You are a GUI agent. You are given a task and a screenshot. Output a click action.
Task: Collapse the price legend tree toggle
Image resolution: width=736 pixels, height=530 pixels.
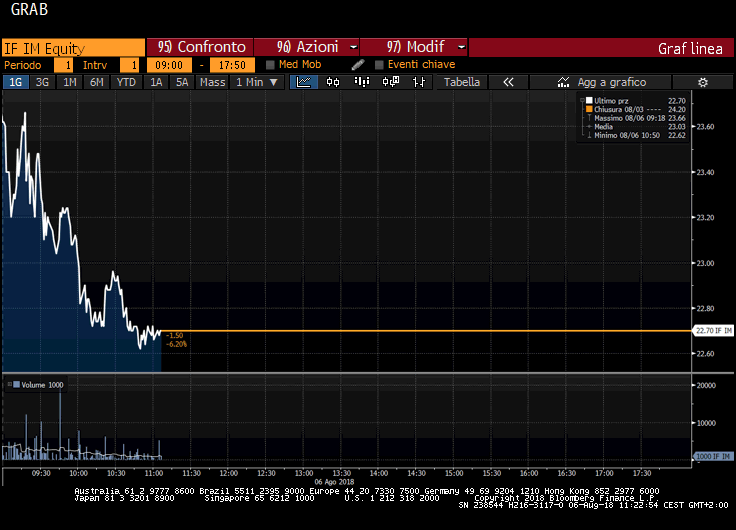[582, 100]
